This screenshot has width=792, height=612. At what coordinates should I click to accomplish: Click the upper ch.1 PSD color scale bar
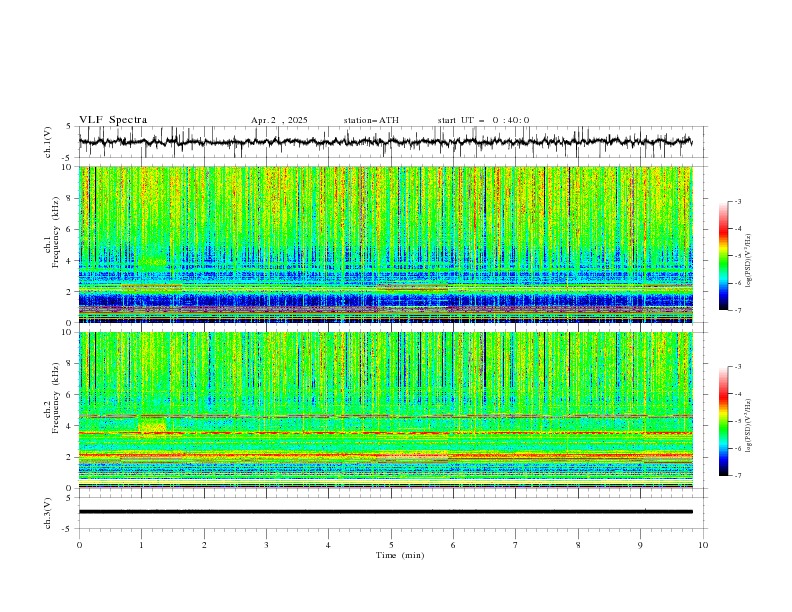pyautogui.click(x=723, y=256)
